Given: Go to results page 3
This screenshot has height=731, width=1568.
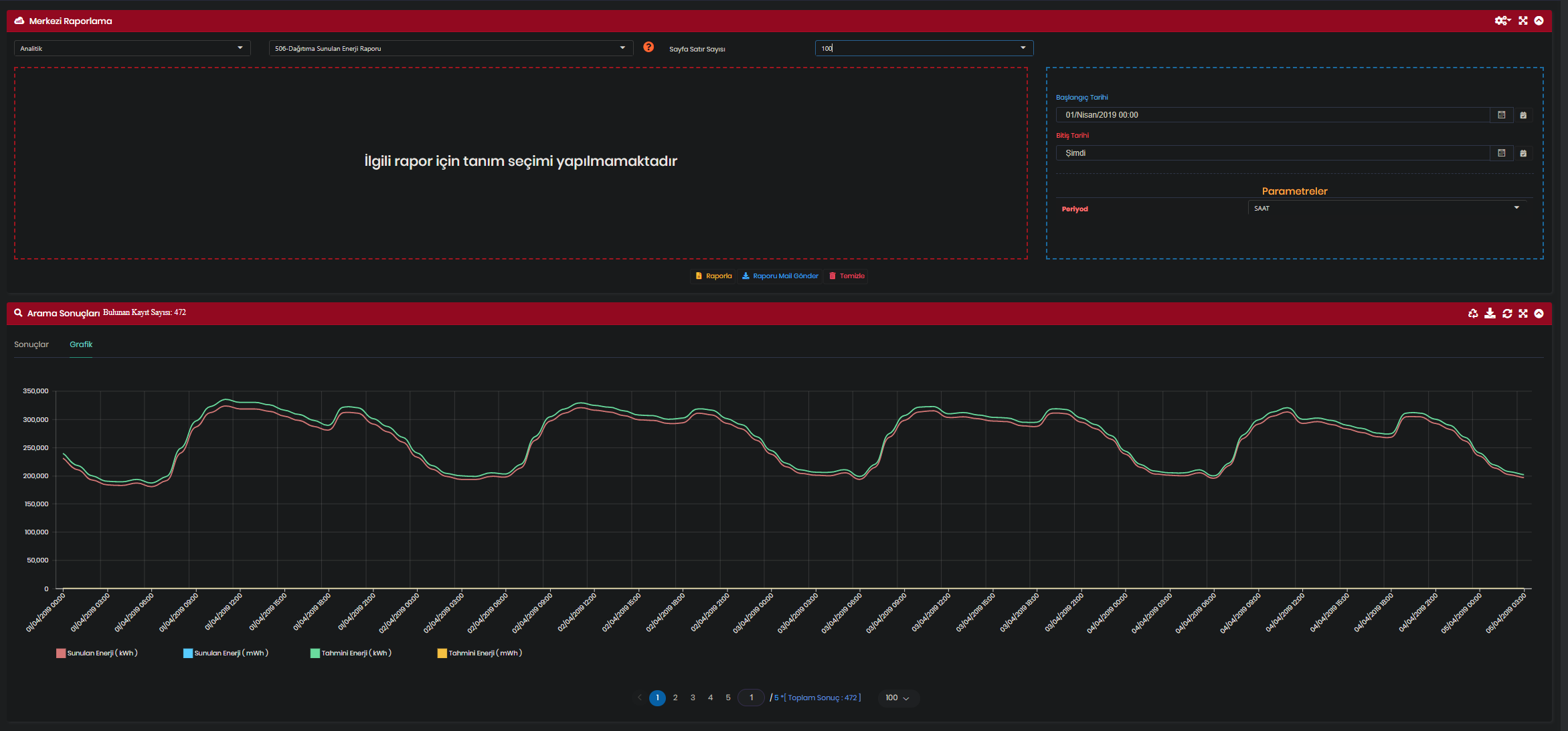Looking at the screenshot, I should click(693, 698).
